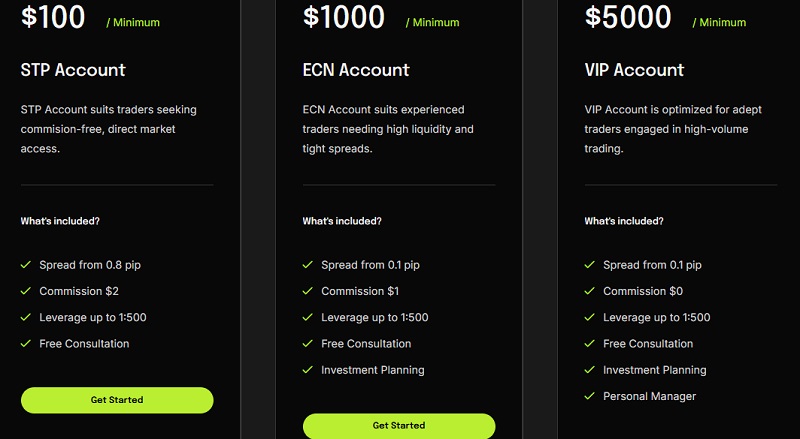800x439 pixels.
Task: Select the VIP Account heading
Action: click(x=634, y=70)
